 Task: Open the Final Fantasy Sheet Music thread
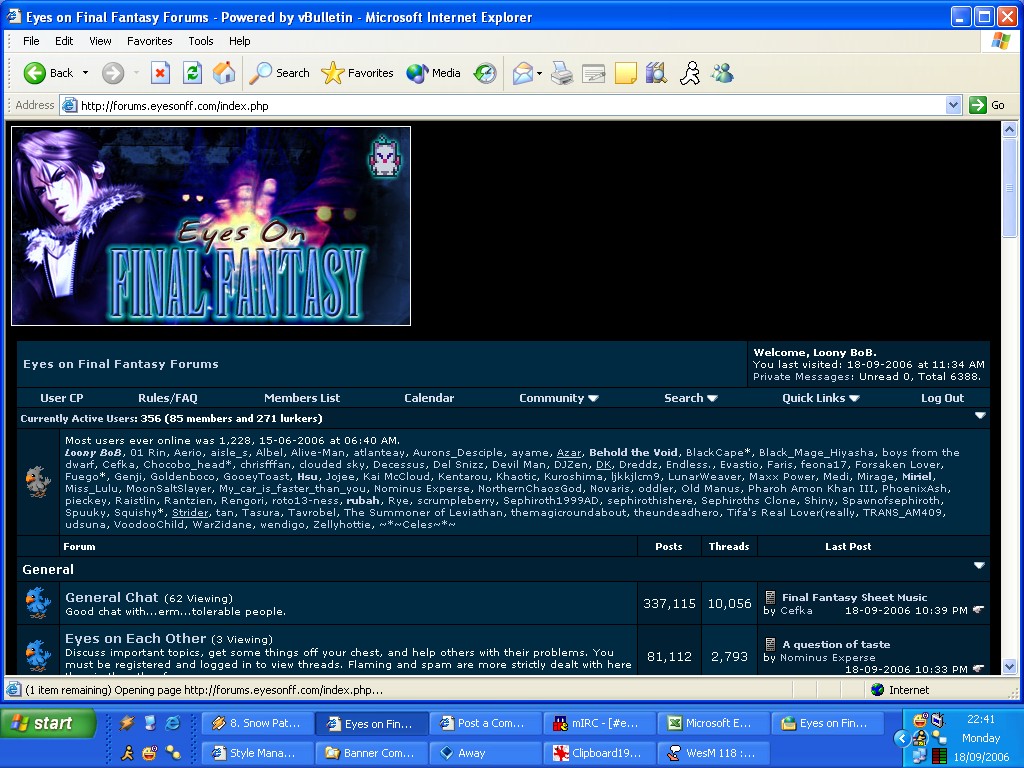point(854,597)
